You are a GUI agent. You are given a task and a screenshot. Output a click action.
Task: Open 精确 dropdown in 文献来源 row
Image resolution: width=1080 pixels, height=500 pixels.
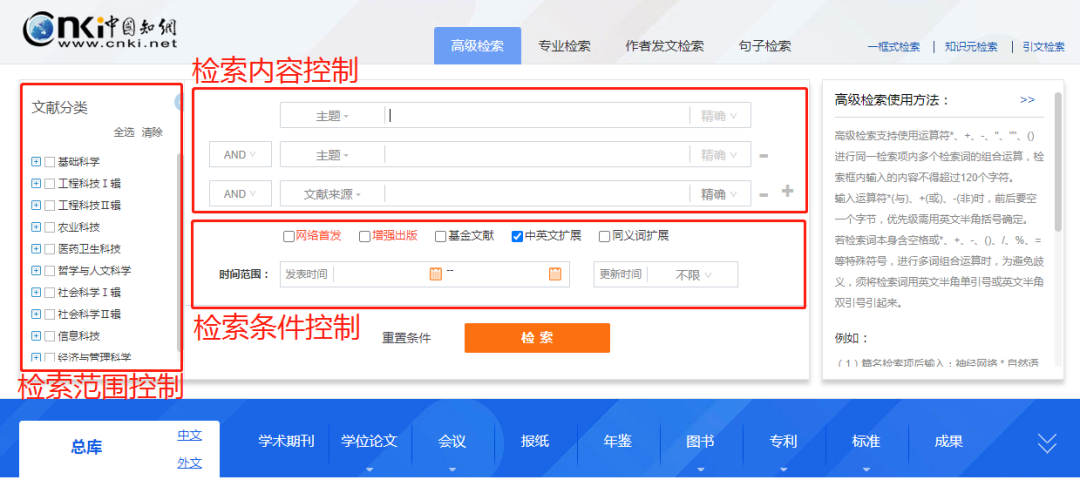point(720,194)
